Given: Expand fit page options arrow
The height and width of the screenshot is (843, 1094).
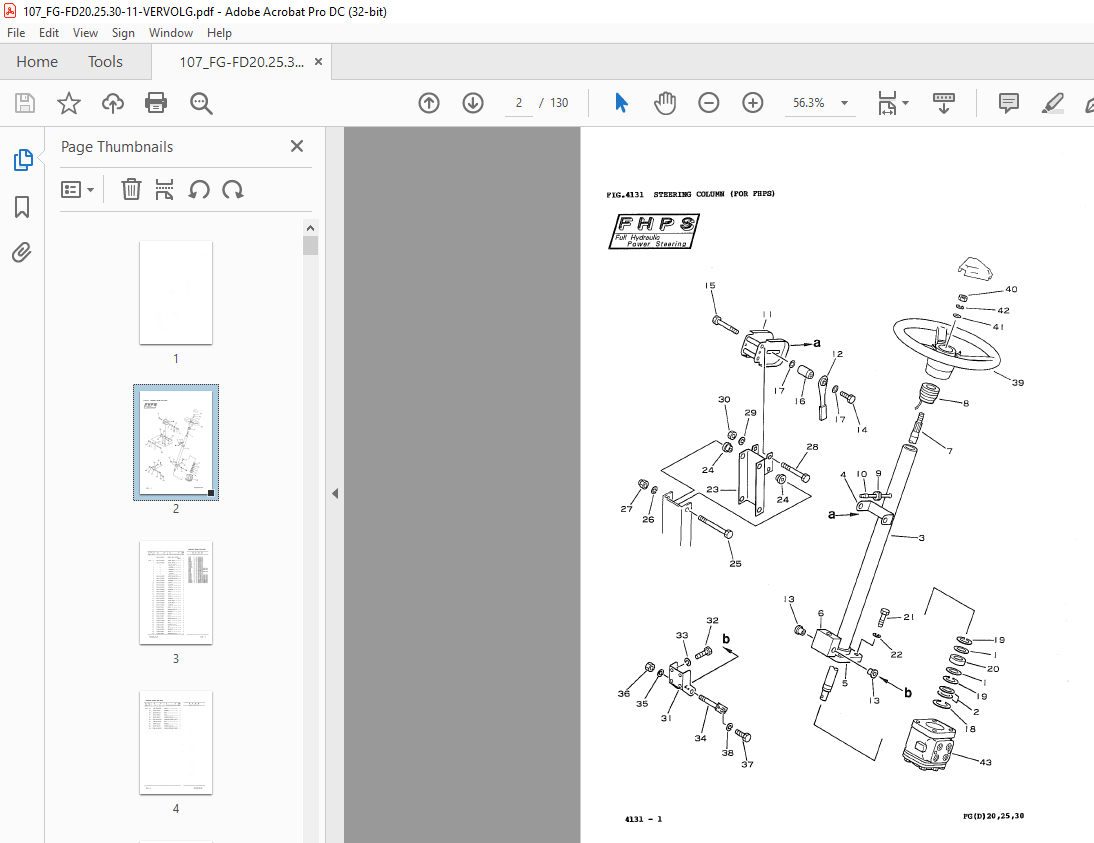Looking at the screenshot, I should point(906,103).
